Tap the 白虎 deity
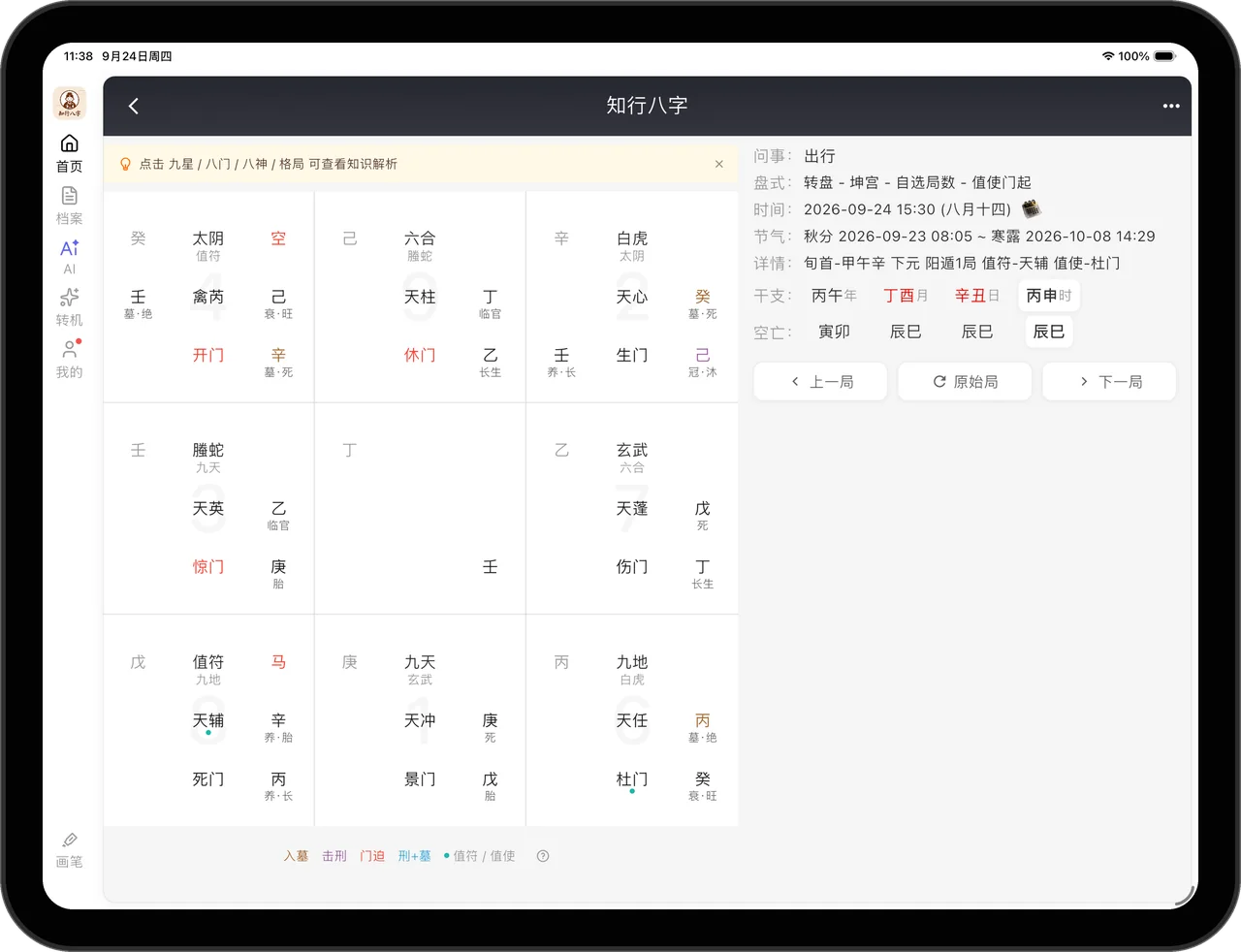Screen dimensions: 1241x952 click(632, 238)
